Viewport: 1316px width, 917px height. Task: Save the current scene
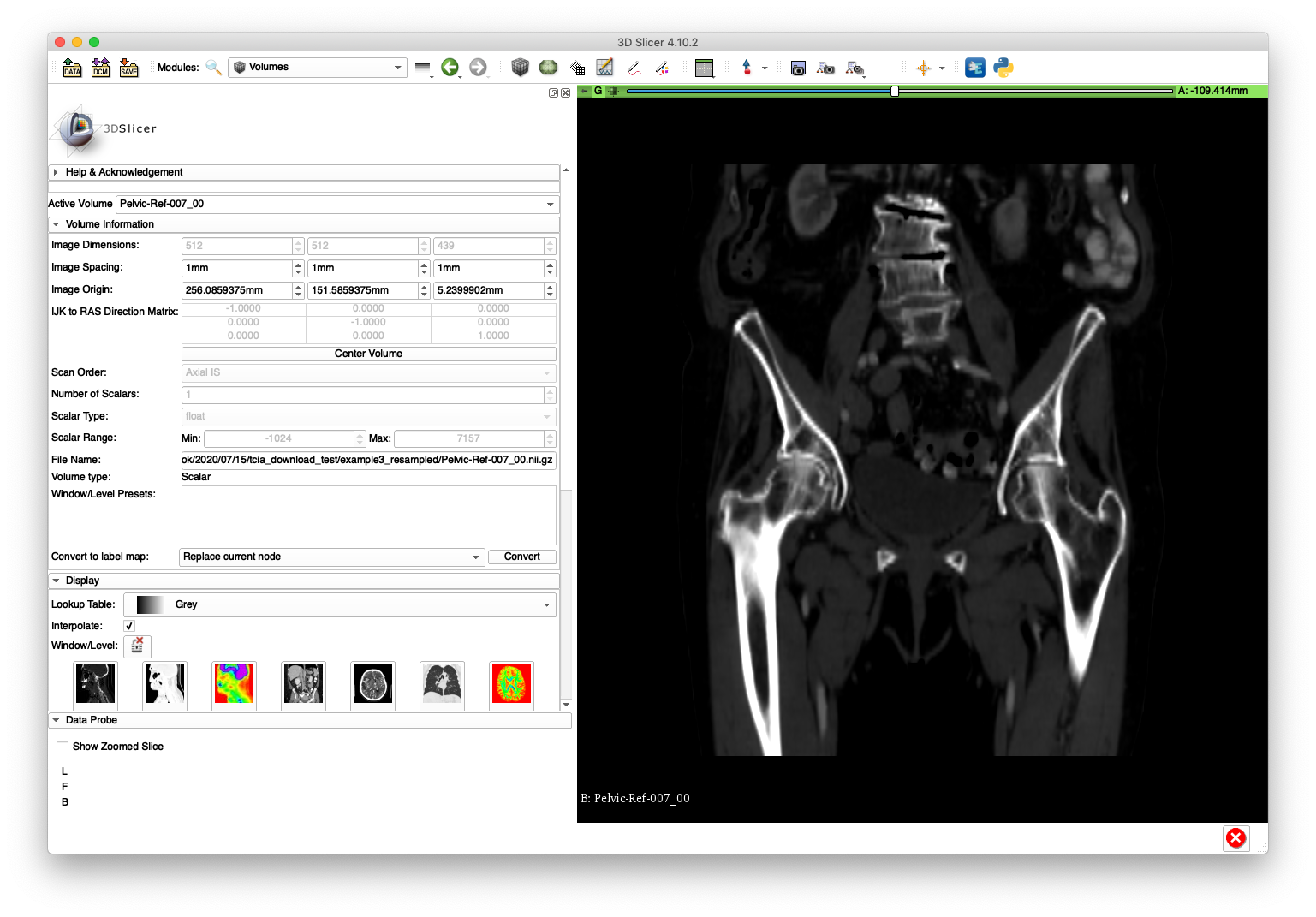128,67
